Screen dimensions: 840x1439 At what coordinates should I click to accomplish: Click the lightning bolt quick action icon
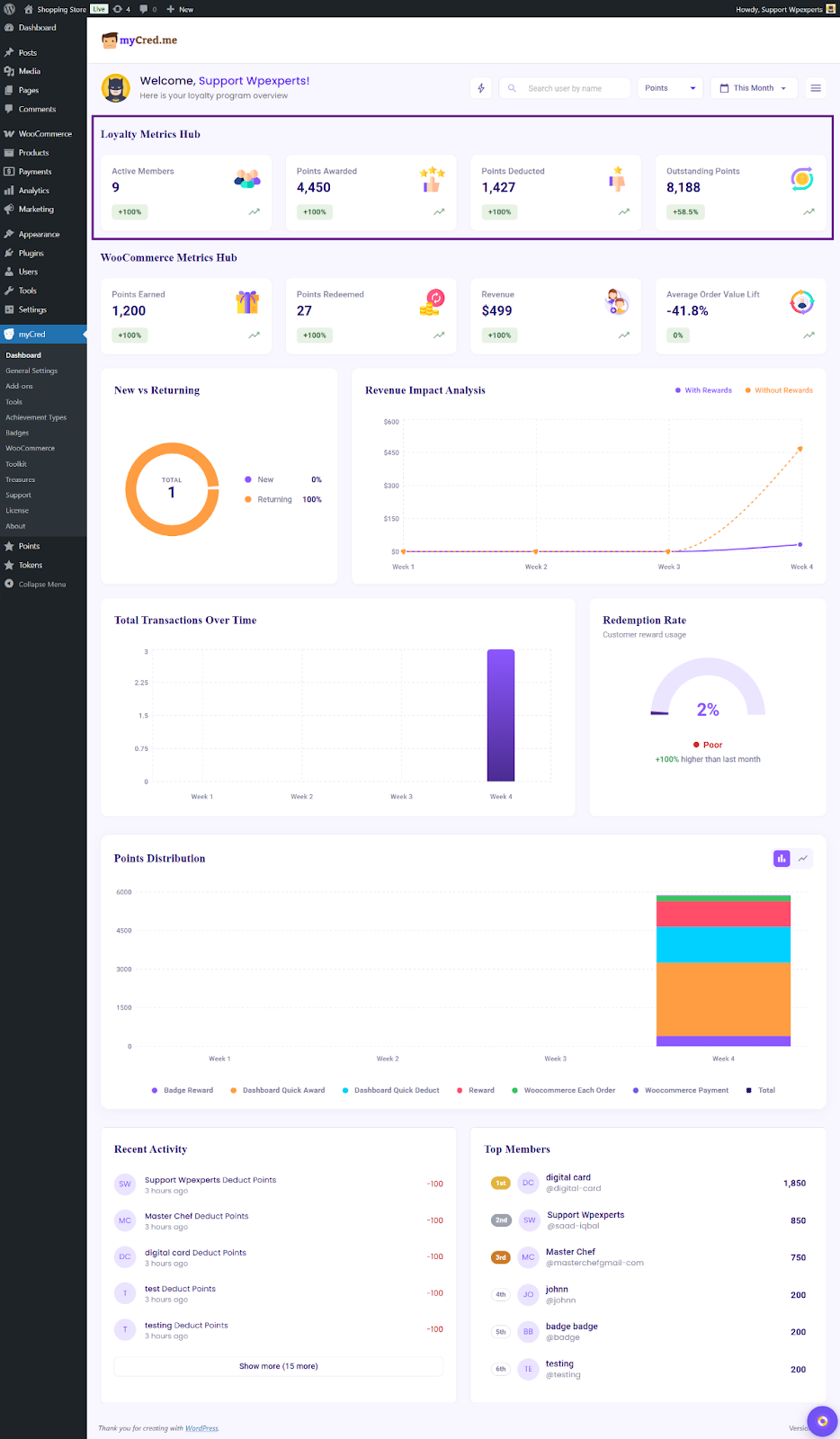click(x=481, y=88)
